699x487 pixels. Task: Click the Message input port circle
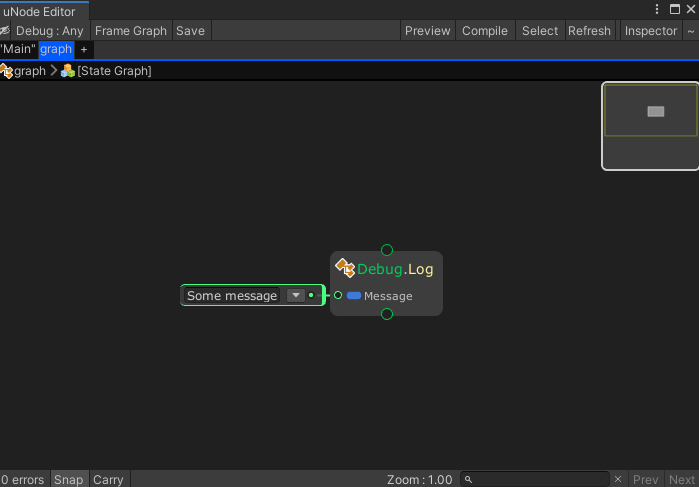[338, 295]
